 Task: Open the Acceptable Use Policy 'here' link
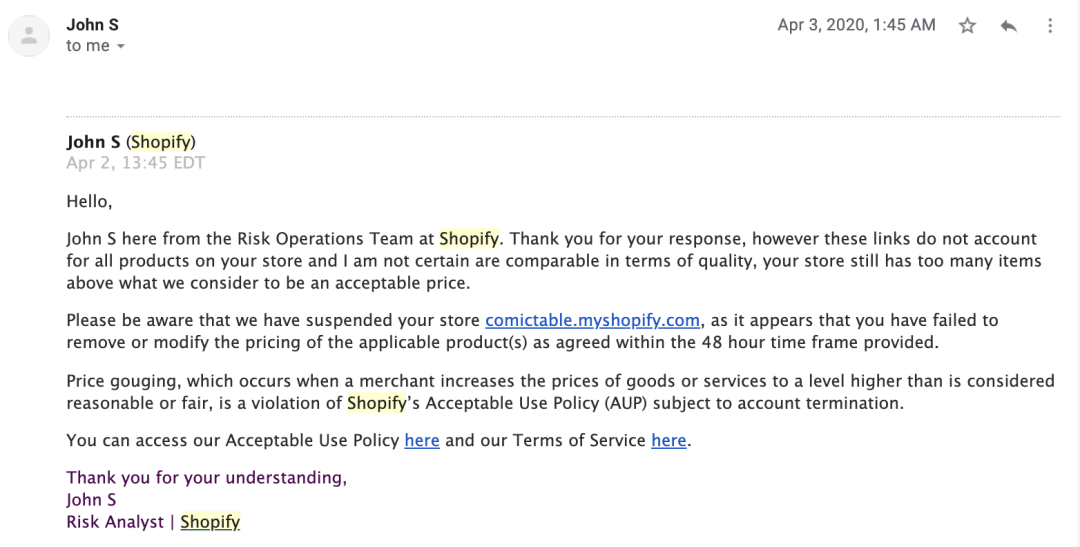422,440
